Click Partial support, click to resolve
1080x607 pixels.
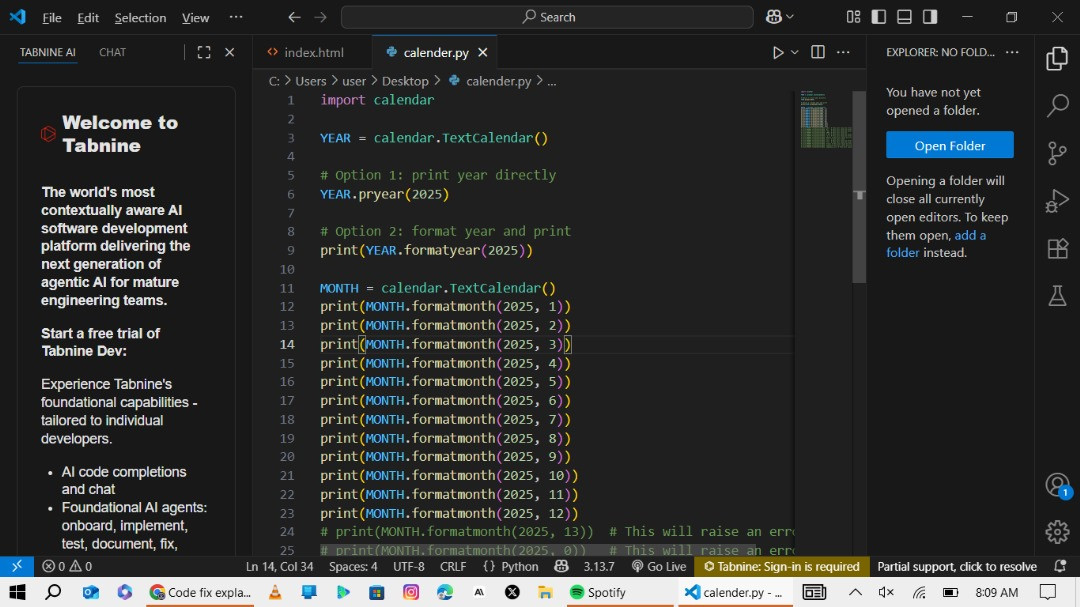pyautogui.click(x=957, y=566)
